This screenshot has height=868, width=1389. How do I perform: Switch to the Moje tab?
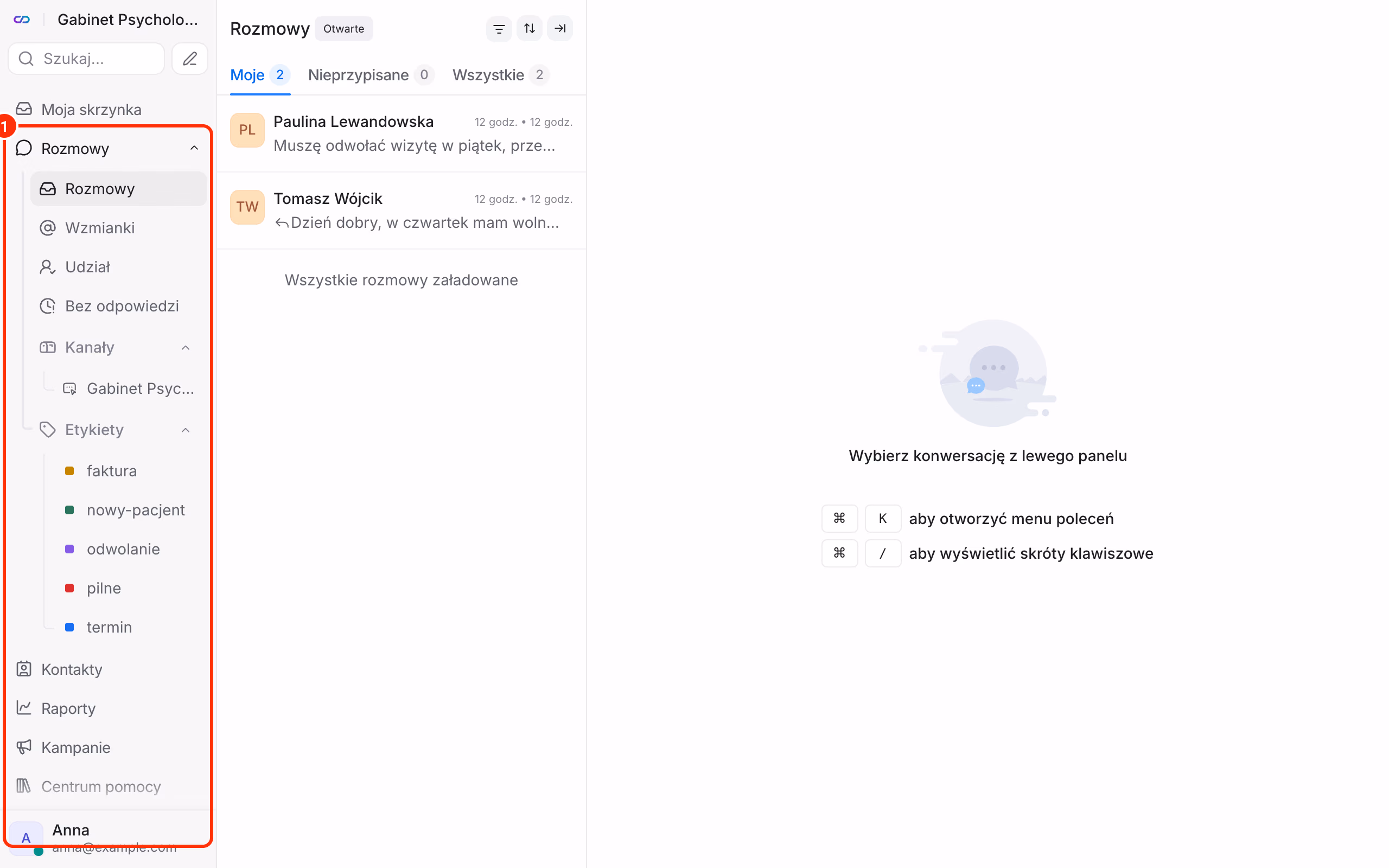[260, 75]
